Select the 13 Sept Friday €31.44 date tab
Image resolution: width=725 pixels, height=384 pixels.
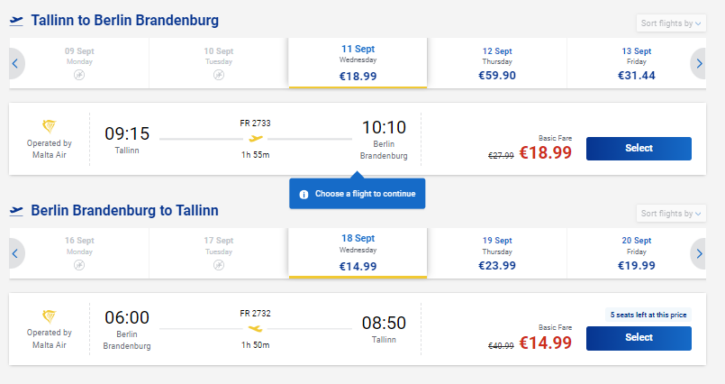point(636,63)
